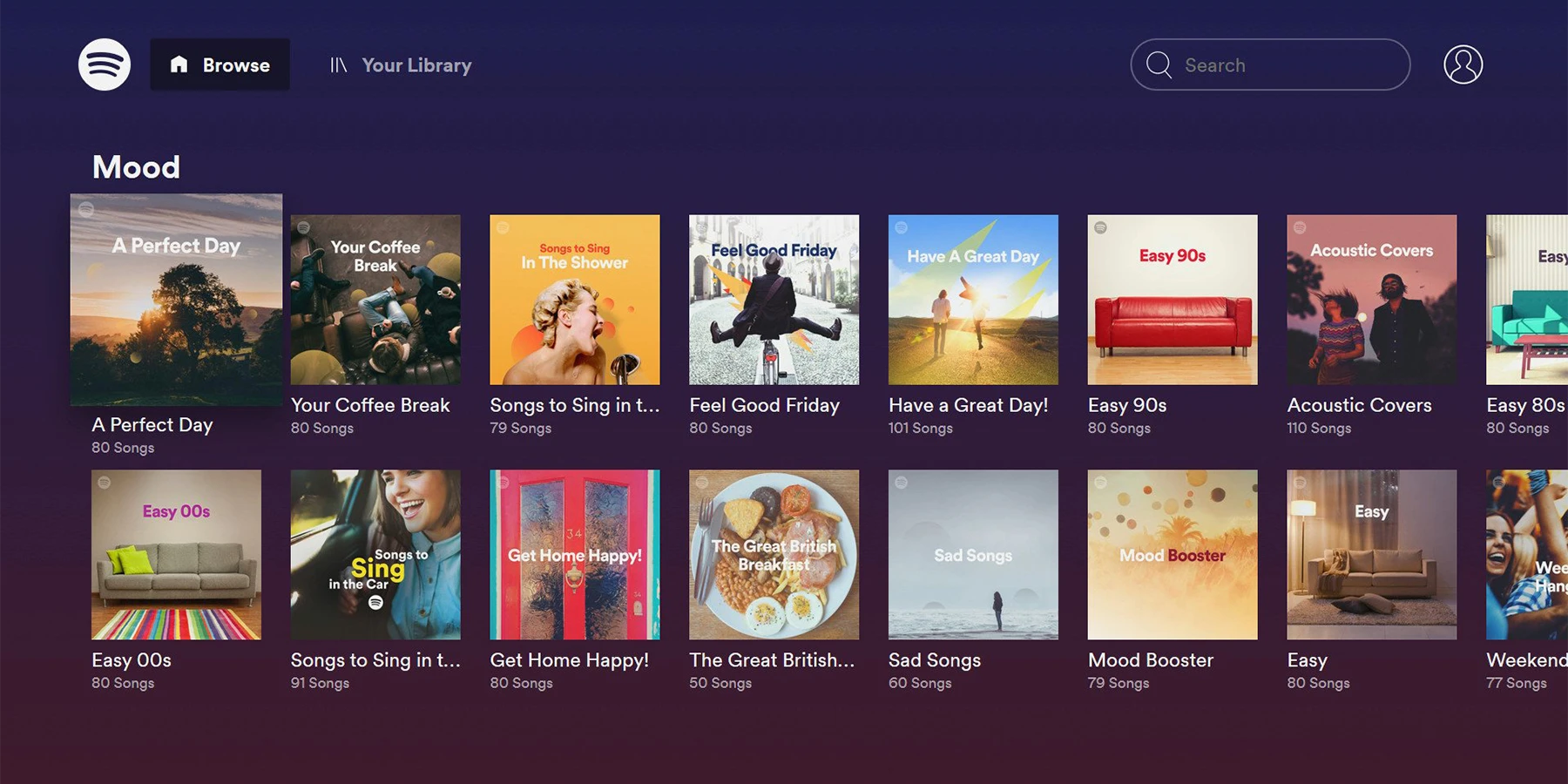Open the Easy 80s playlist cover
Screen dimensions: 1568x784
(1527, 300)
